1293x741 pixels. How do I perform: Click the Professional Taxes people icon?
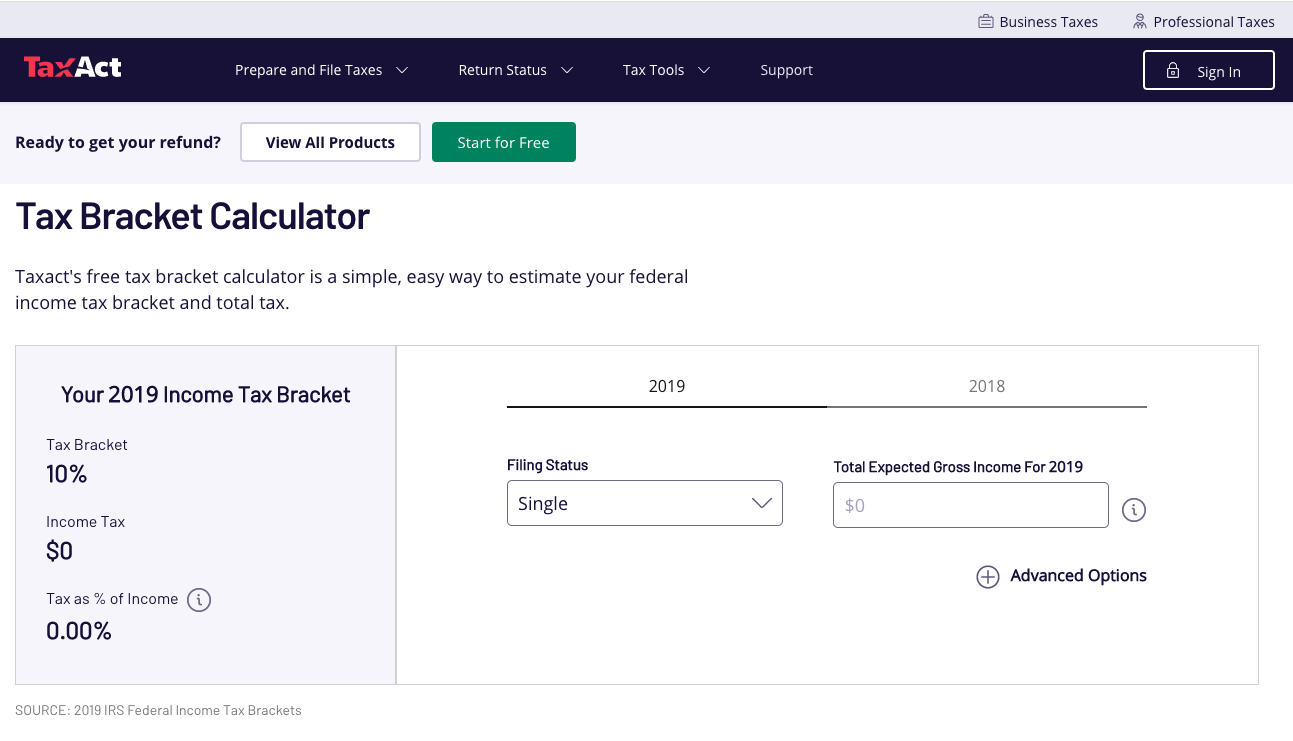[x=1139, y=21]
